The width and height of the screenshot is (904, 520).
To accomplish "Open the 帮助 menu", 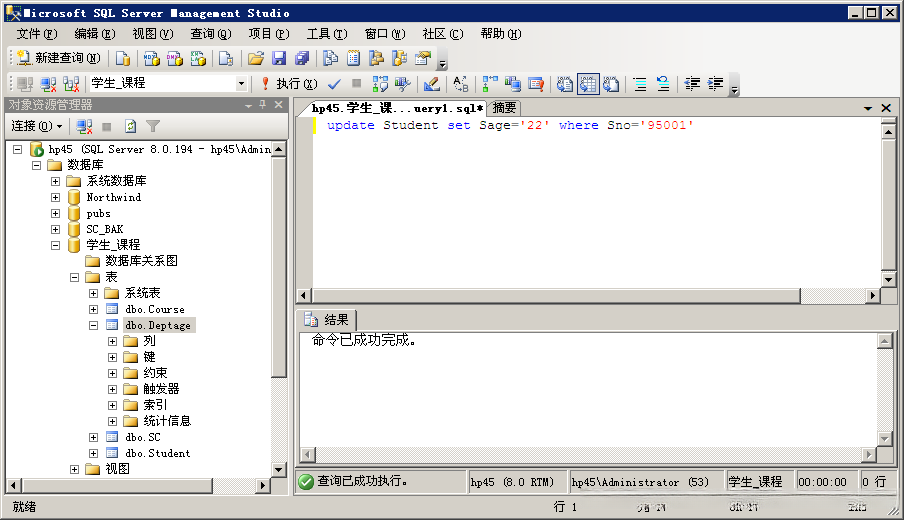I will pyautogui.click(x=501, y=34).
